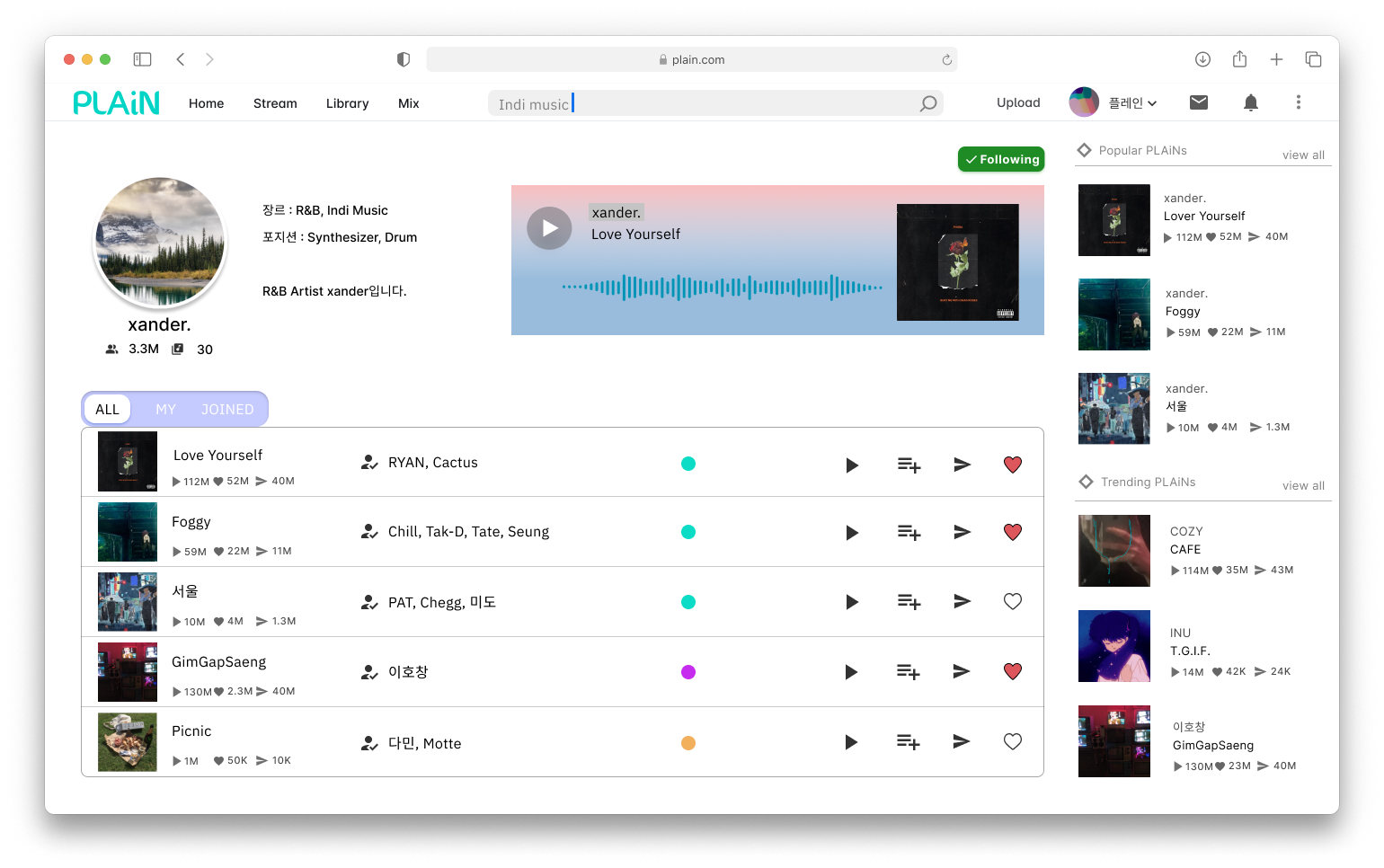Viewport: 1384px width, 868px height.
Task: Select the ALL tab
Action: pyautogui.click(x=107, y=410)
